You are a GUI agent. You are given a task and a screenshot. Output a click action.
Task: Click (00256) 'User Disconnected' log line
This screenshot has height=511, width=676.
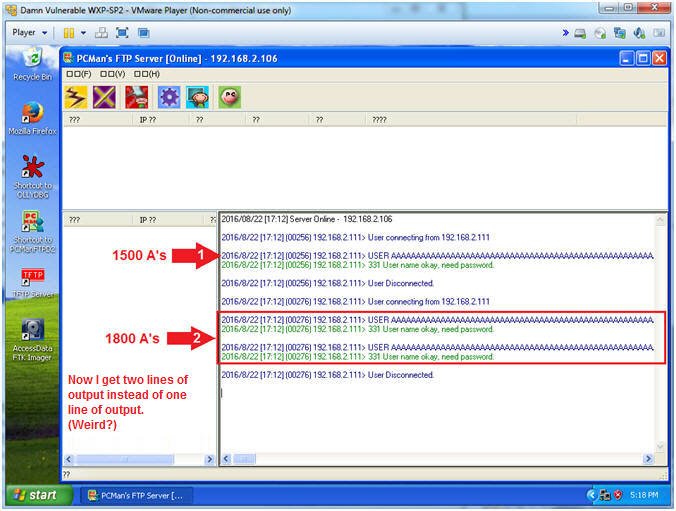point(327,283)
